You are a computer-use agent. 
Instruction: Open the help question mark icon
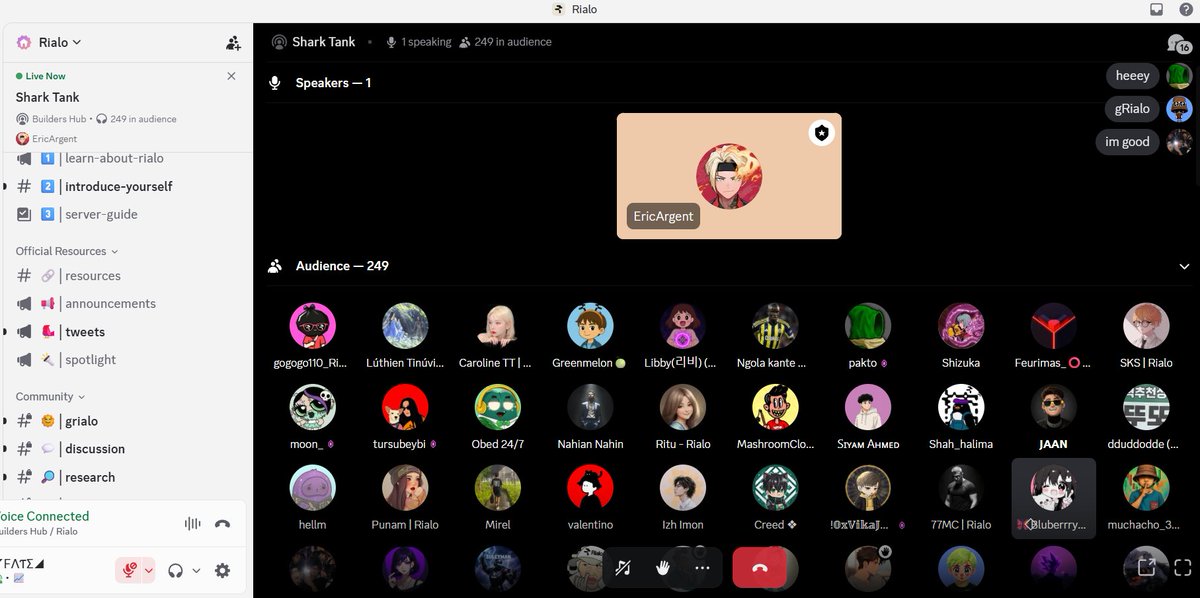point(1187,10)
